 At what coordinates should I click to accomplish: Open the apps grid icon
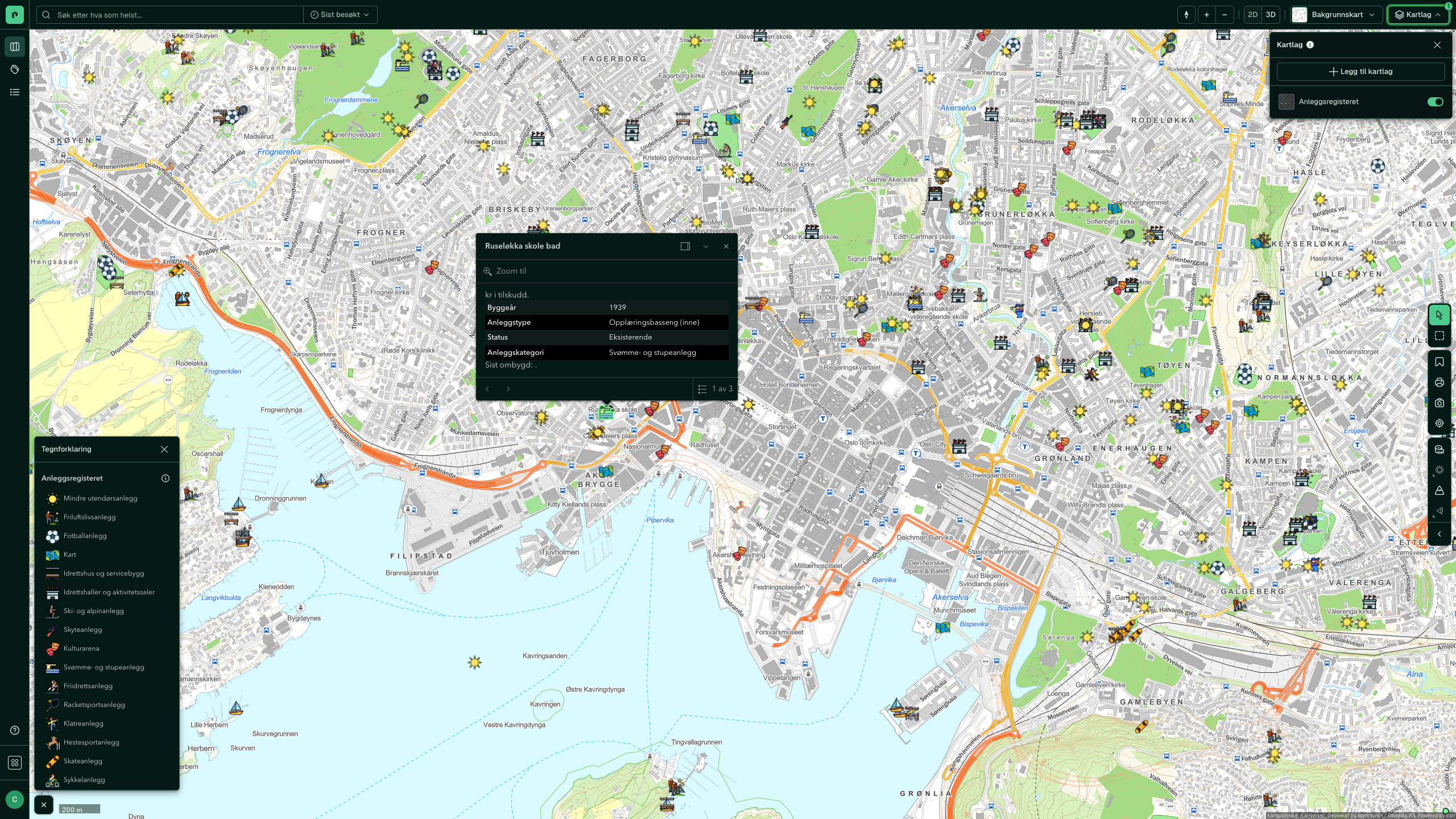[15, 763]
